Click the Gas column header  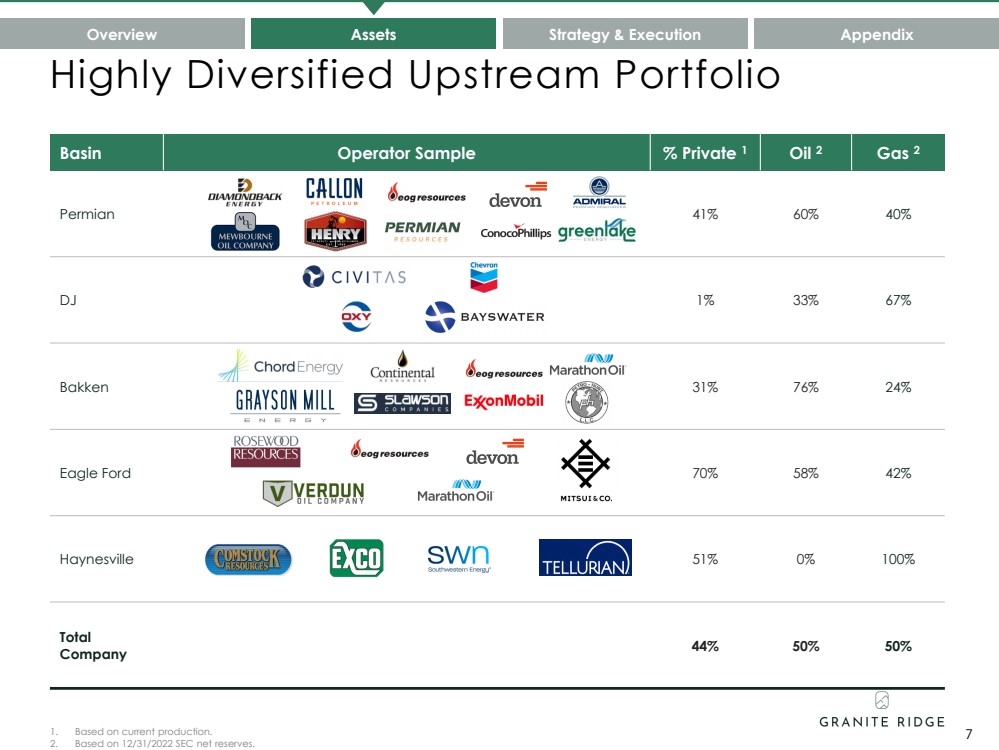coord(898,153)
